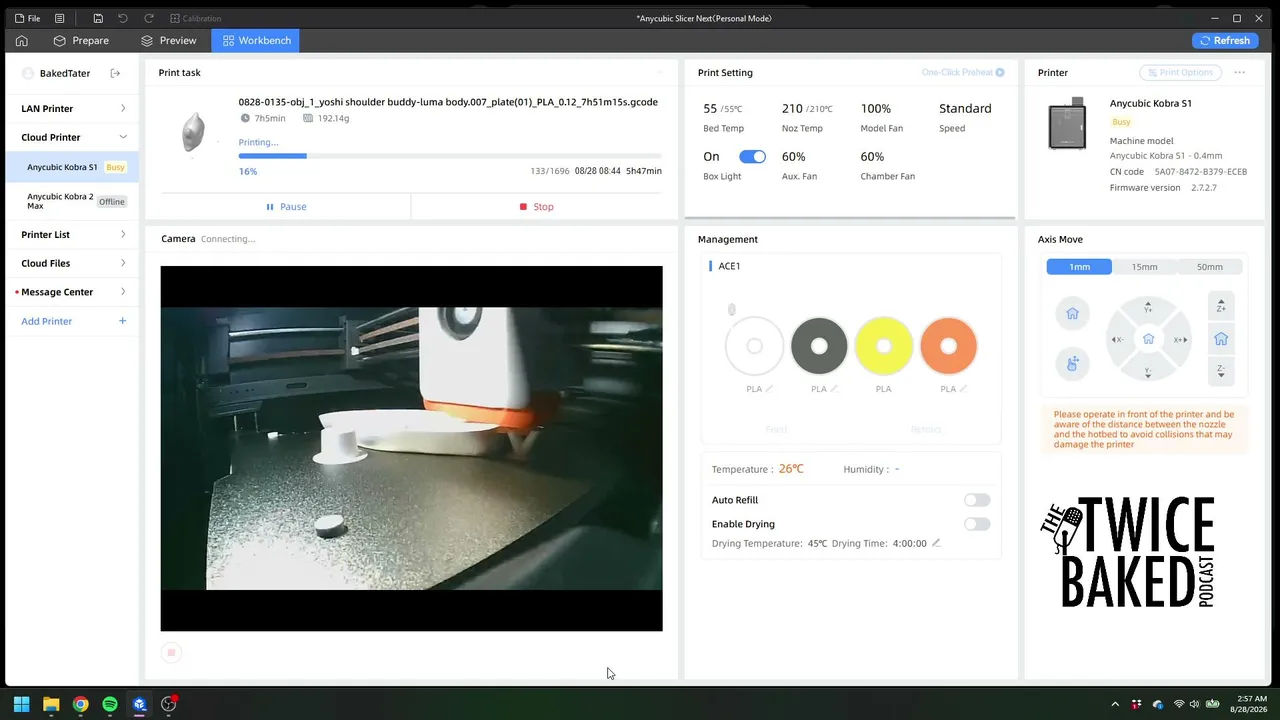This screenshot has height=720, width=1280.
Task: Toggle the Box Light switch
Action: (x=752, y=157)
